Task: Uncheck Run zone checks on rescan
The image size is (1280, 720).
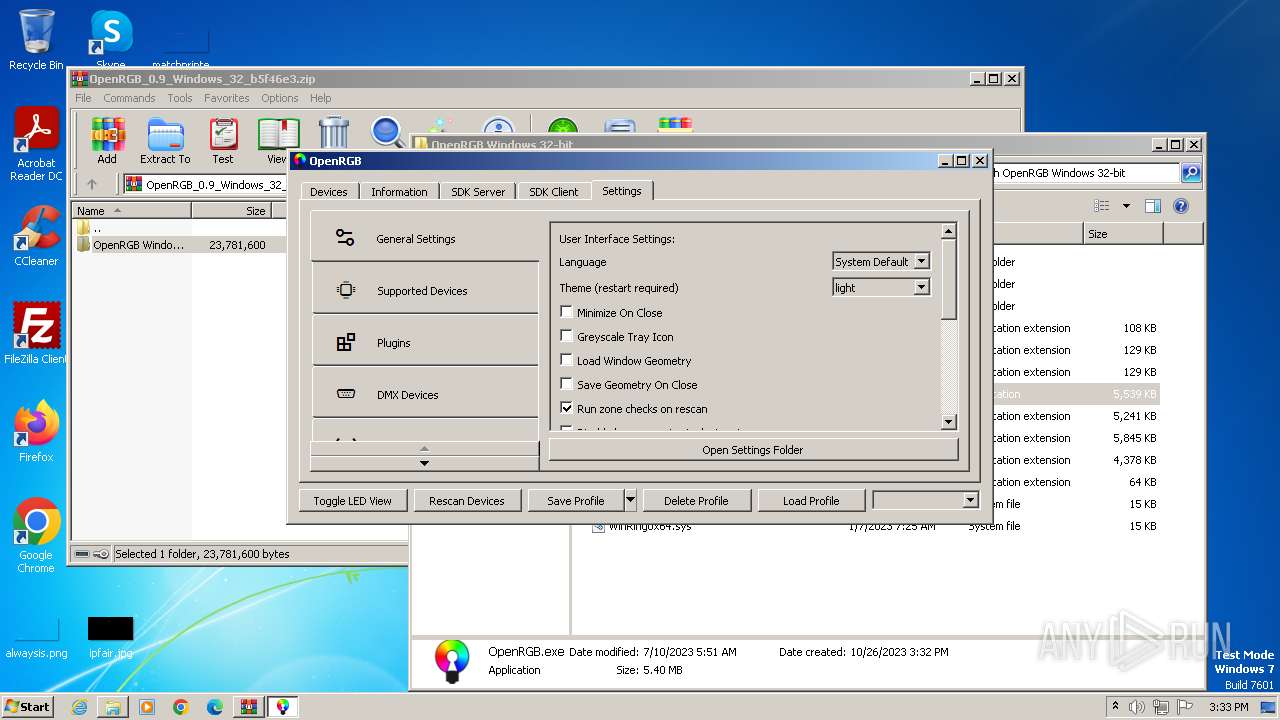Action: (567, 408)
